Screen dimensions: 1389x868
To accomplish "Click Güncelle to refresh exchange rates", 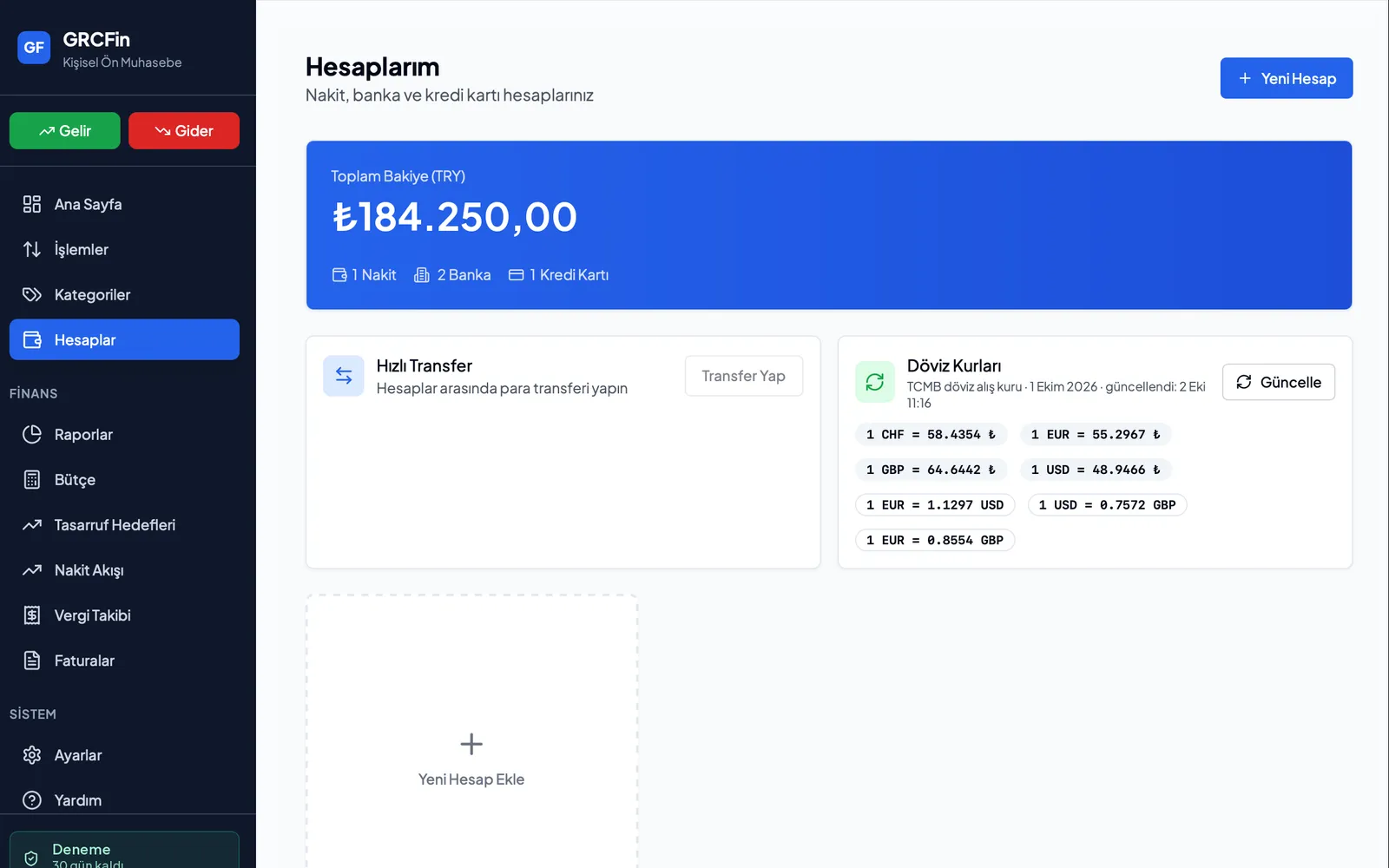I will pyautogui.click(x=1278, y=382).
